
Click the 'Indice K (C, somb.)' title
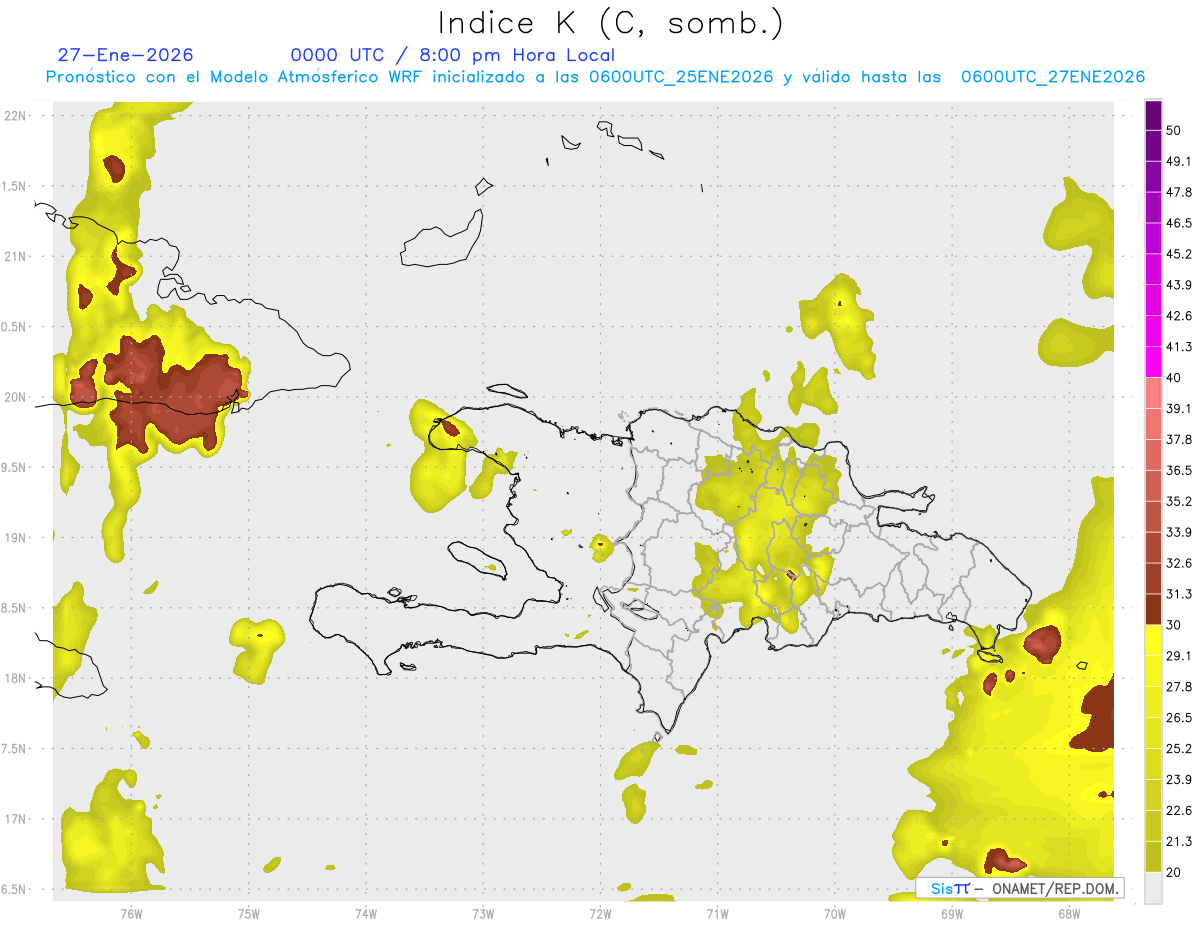(x=610, y=23)
